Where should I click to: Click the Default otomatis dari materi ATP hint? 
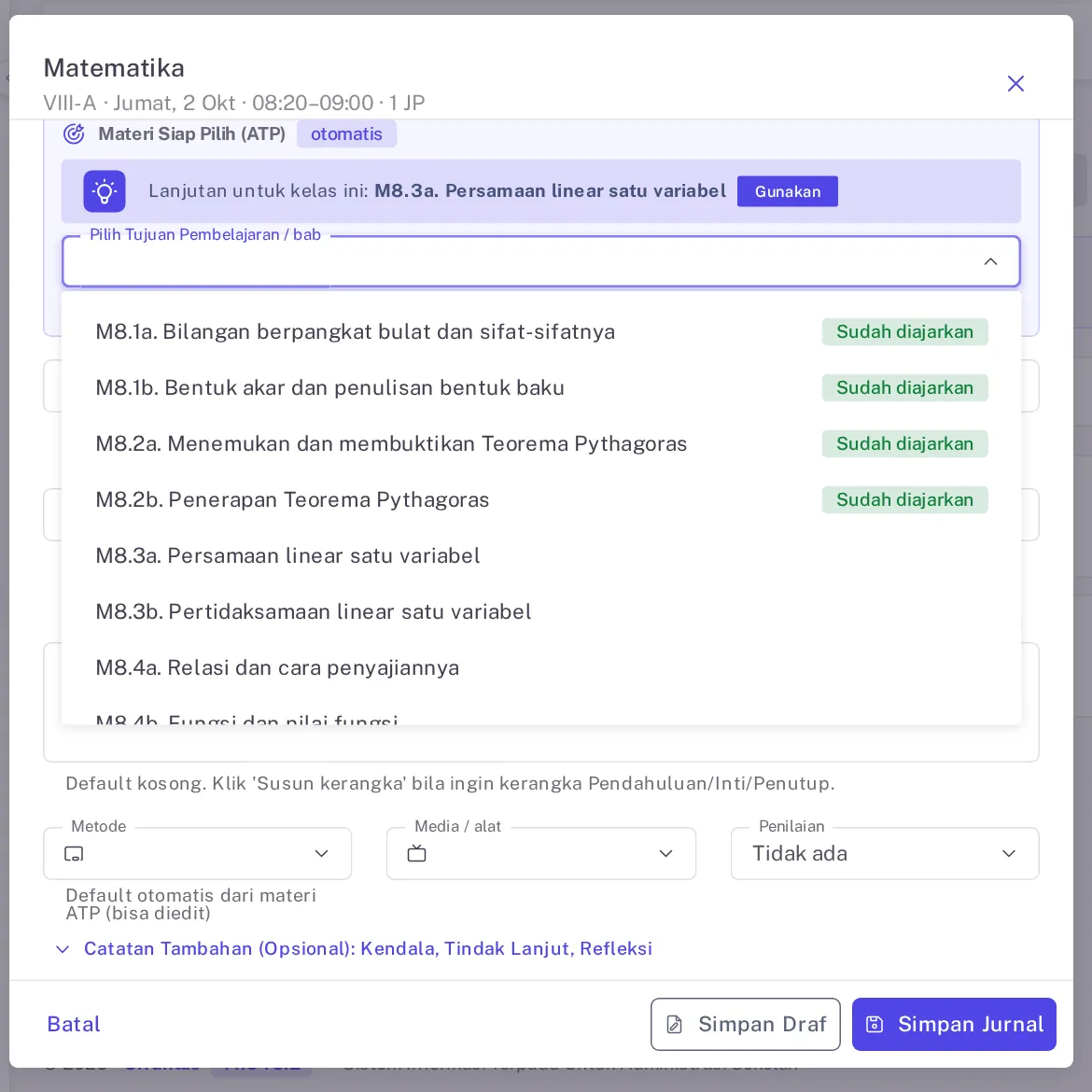(x=190, y=904)
